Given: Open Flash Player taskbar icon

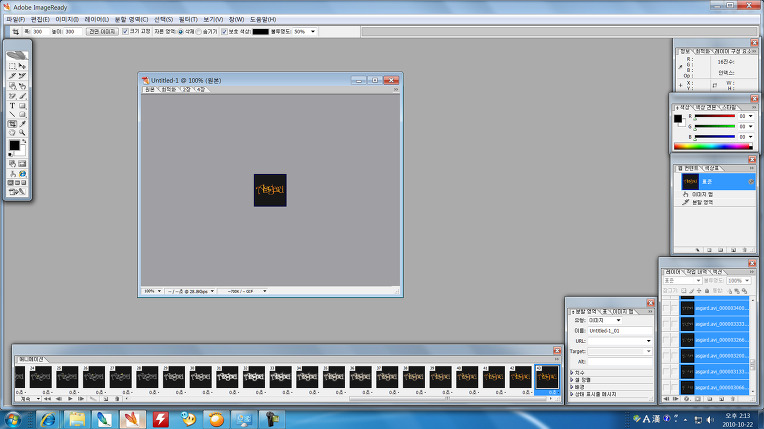Looking at the screenshot, I should (x=160, y=419).
